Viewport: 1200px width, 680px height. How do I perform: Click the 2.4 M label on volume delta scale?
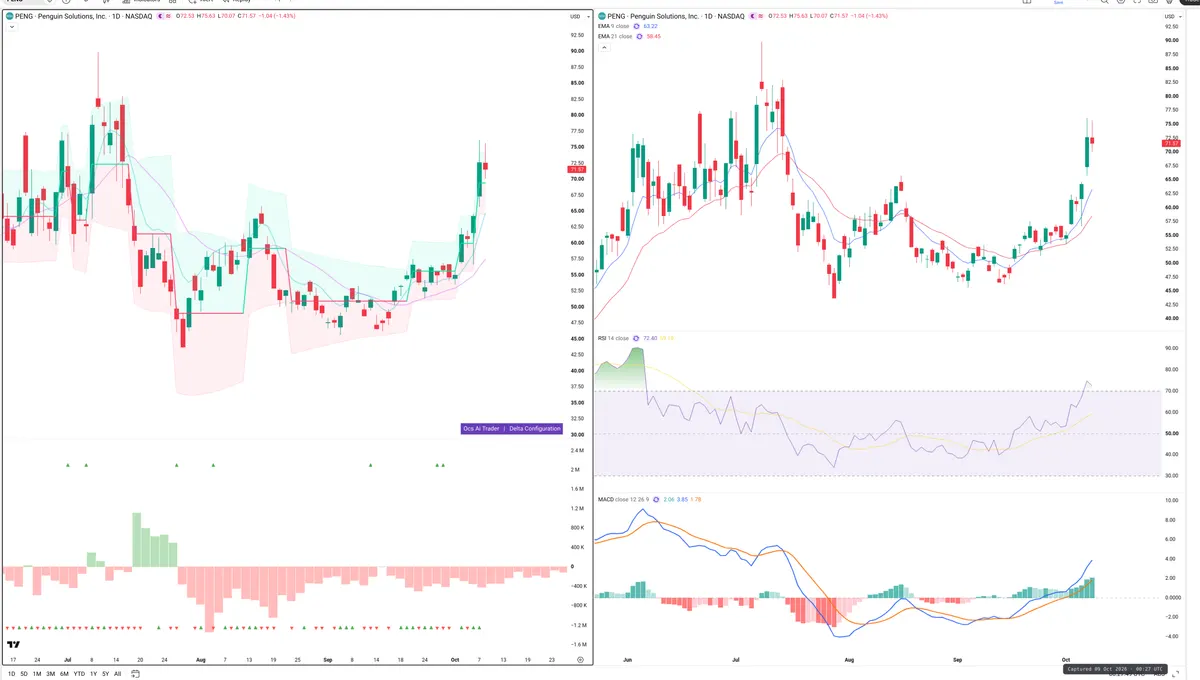pyautogui.click(x=577, y=451)
